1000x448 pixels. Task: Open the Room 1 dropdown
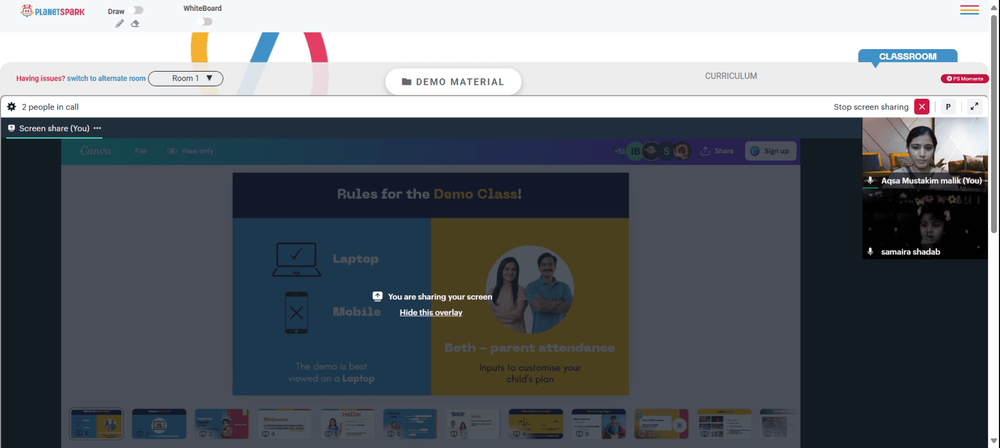tap(186, 78)
